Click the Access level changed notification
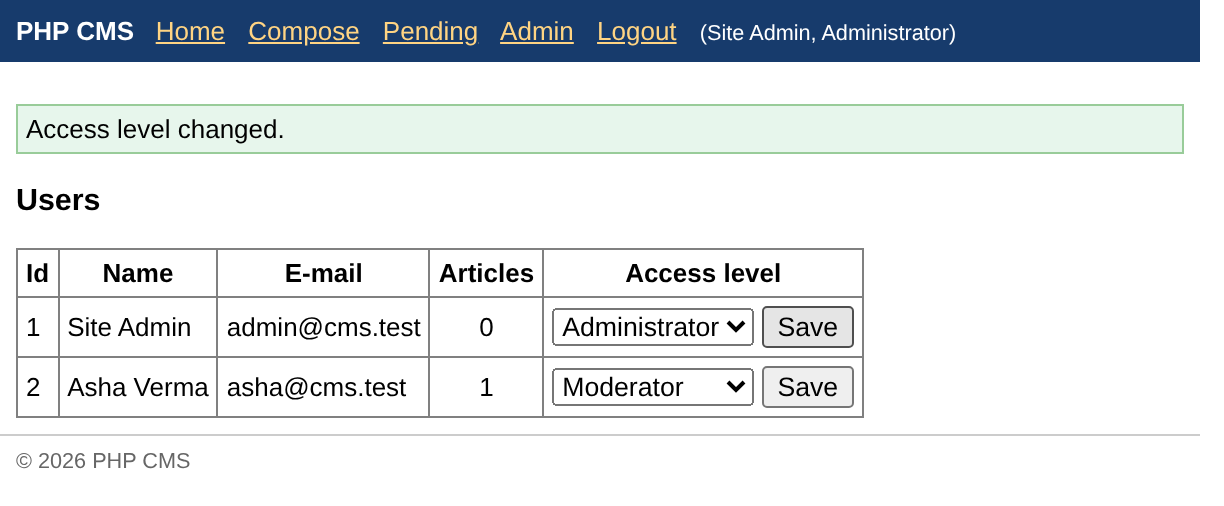Image resolution: width=1224 pixels, height=506 pixels. pos(600,129)
